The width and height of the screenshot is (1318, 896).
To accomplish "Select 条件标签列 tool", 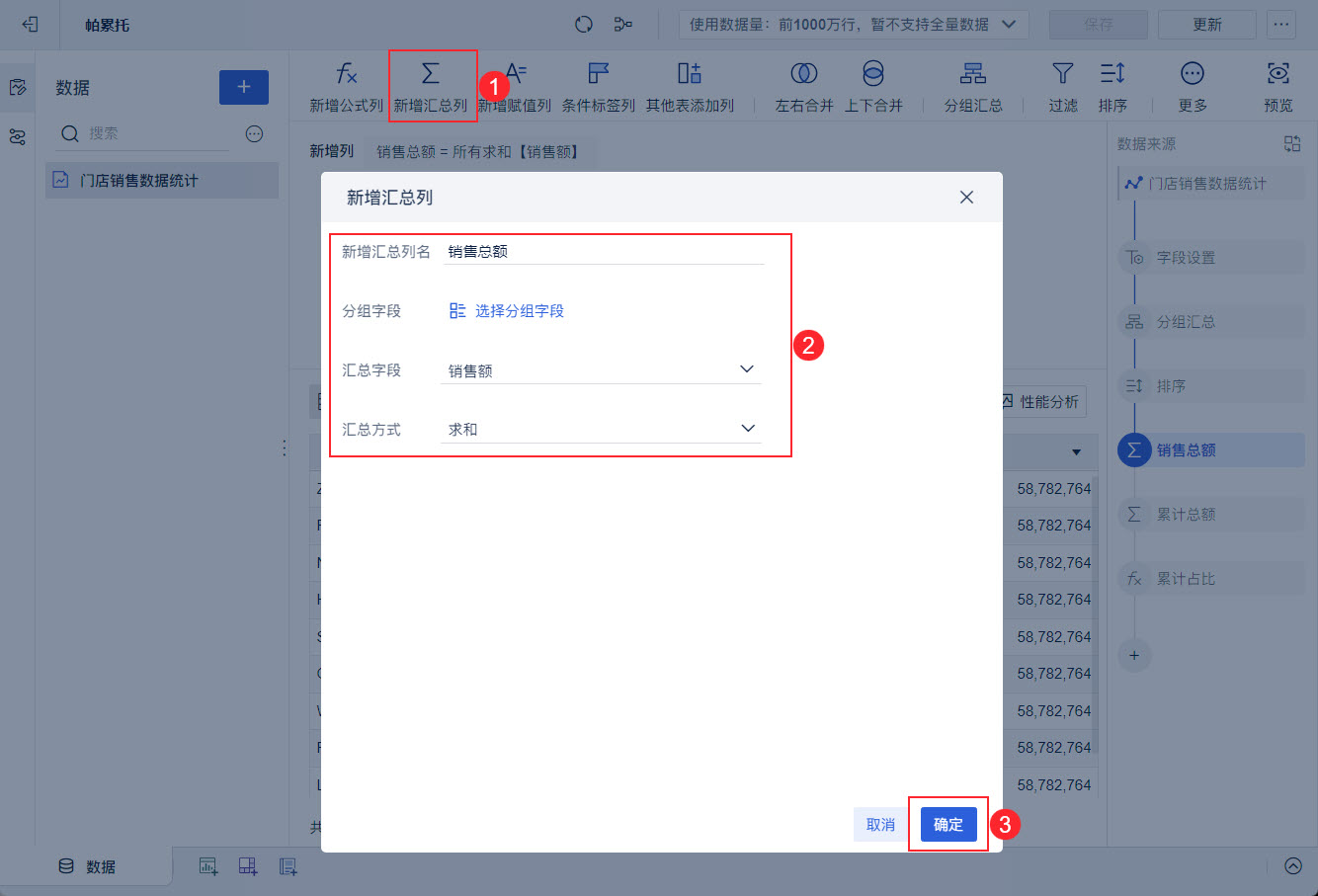I will [599, 87].
